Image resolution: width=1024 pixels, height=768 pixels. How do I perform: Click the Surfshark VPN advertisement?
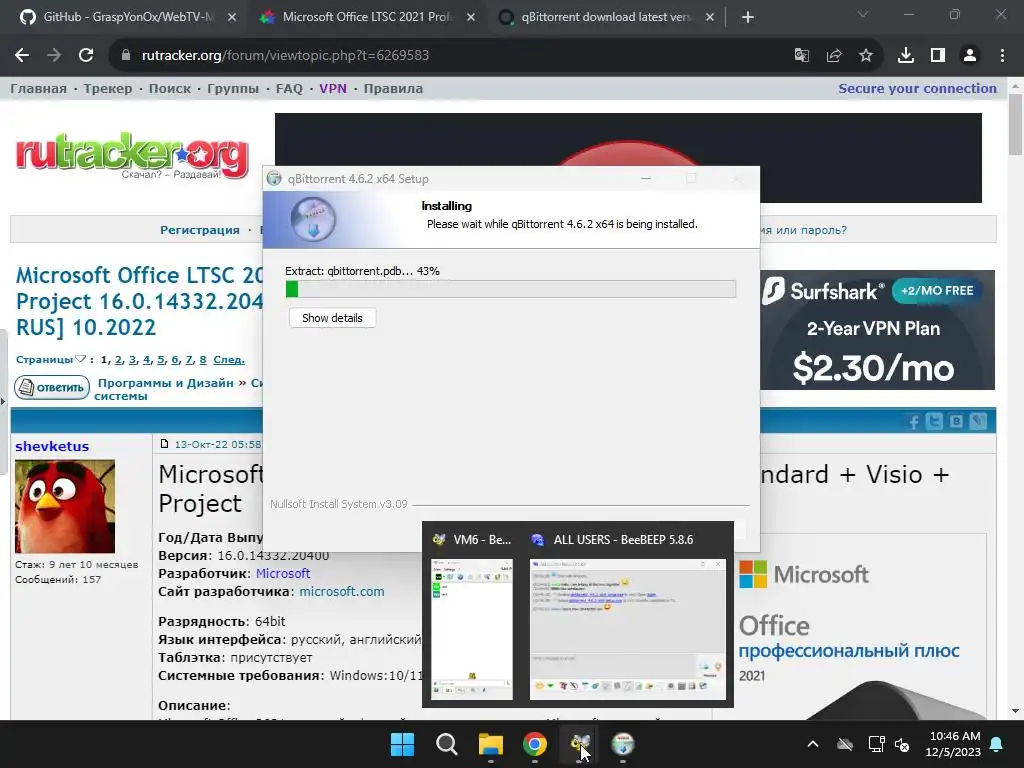pos(877,330)
